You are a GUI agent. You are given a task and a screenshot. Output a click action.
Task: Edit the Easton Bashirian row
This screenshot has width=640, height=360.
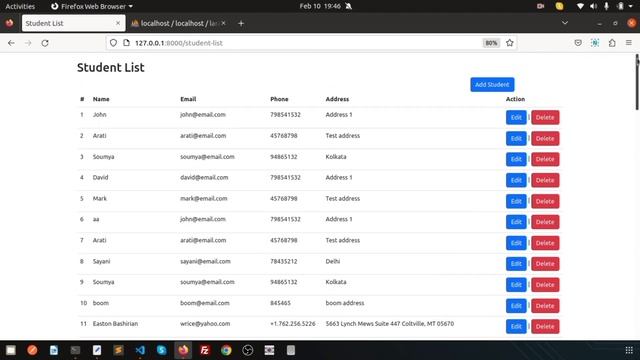pyautogui.click(x=516, y=327)
